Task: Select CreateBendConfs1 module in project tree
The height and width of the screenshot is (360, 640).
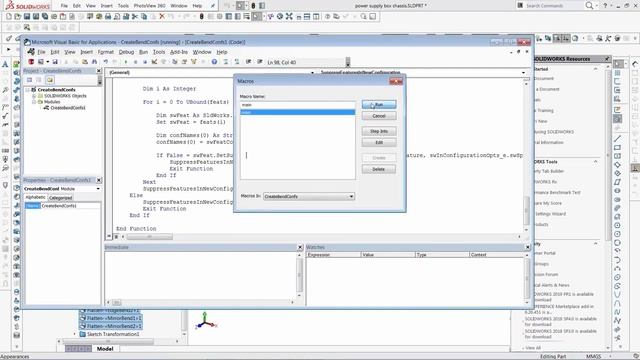Action: [x=68, y=108]
